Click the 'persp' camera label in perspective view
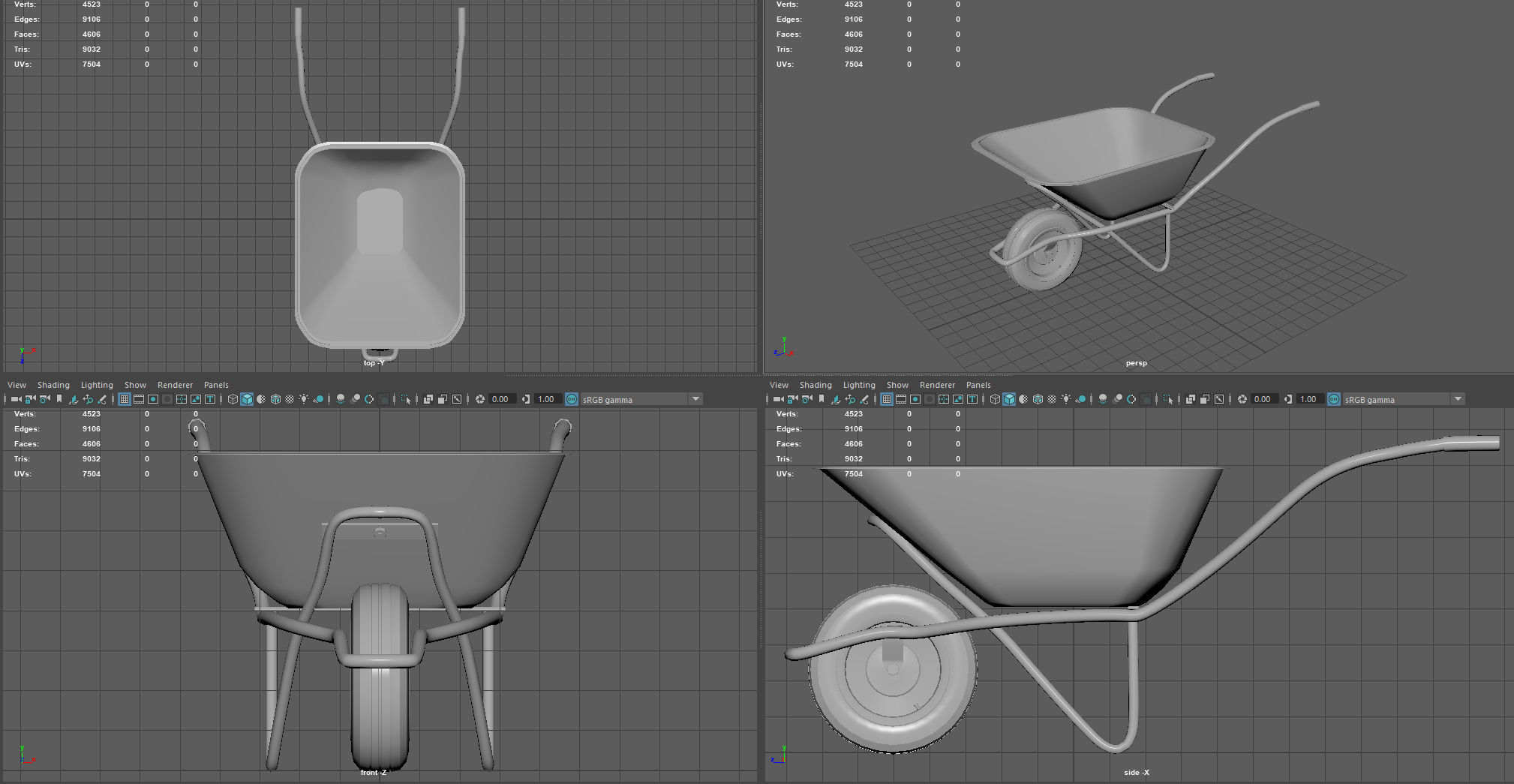Image resolution: width=1514 pixels, height=784 pixels. (x=1136, y=363)
